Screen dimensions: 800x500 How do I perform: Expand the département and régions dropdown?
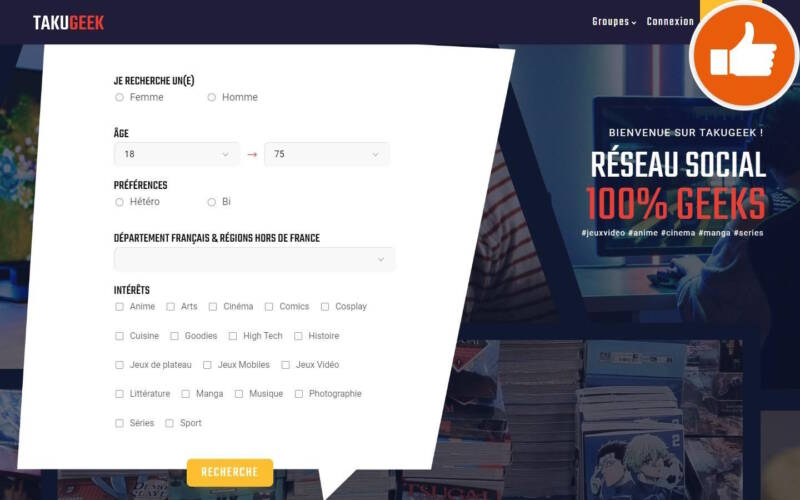click(x=254, y=259)
